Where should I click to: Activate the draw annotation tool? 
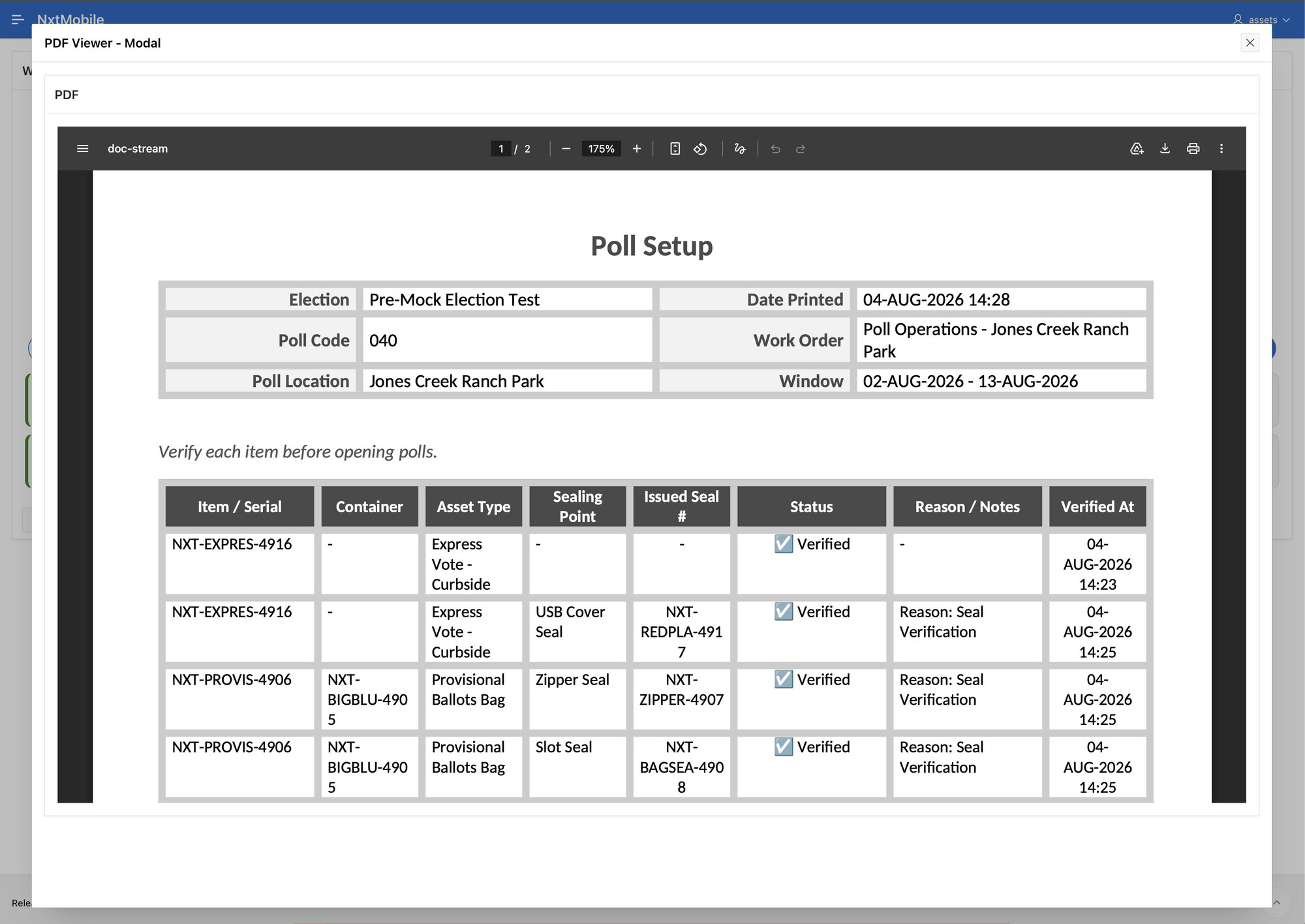point(739,149)
